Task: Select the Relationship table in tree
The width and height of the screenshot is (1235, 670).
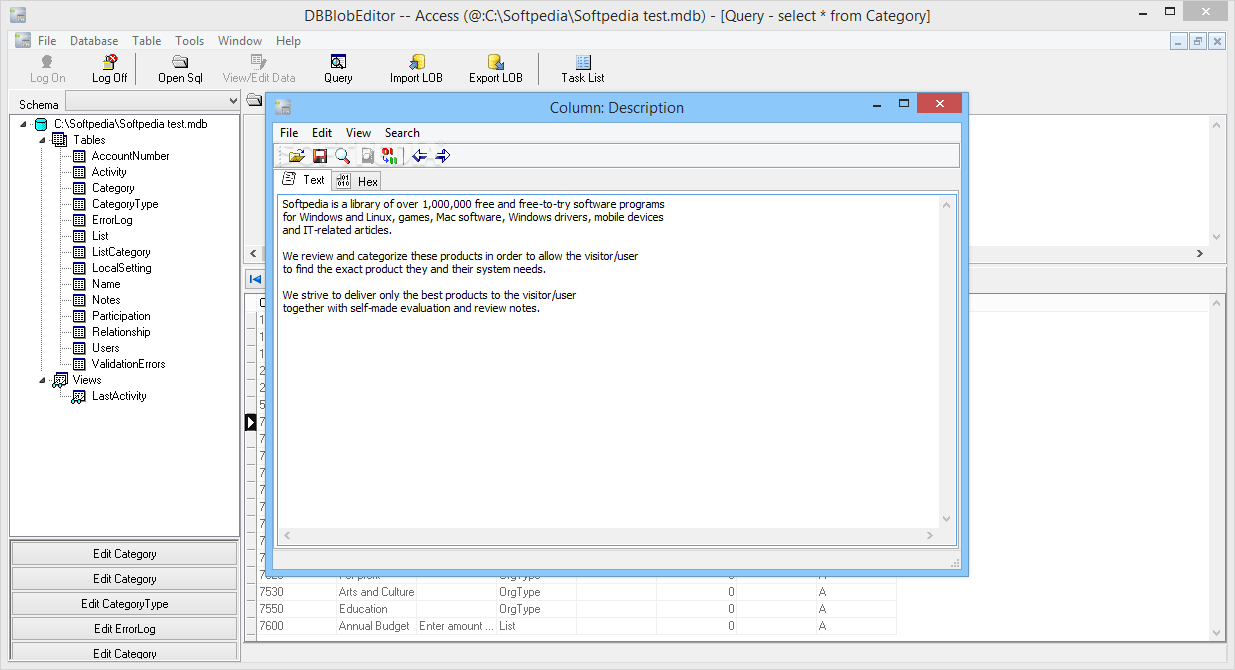Action: pos(121,332)
